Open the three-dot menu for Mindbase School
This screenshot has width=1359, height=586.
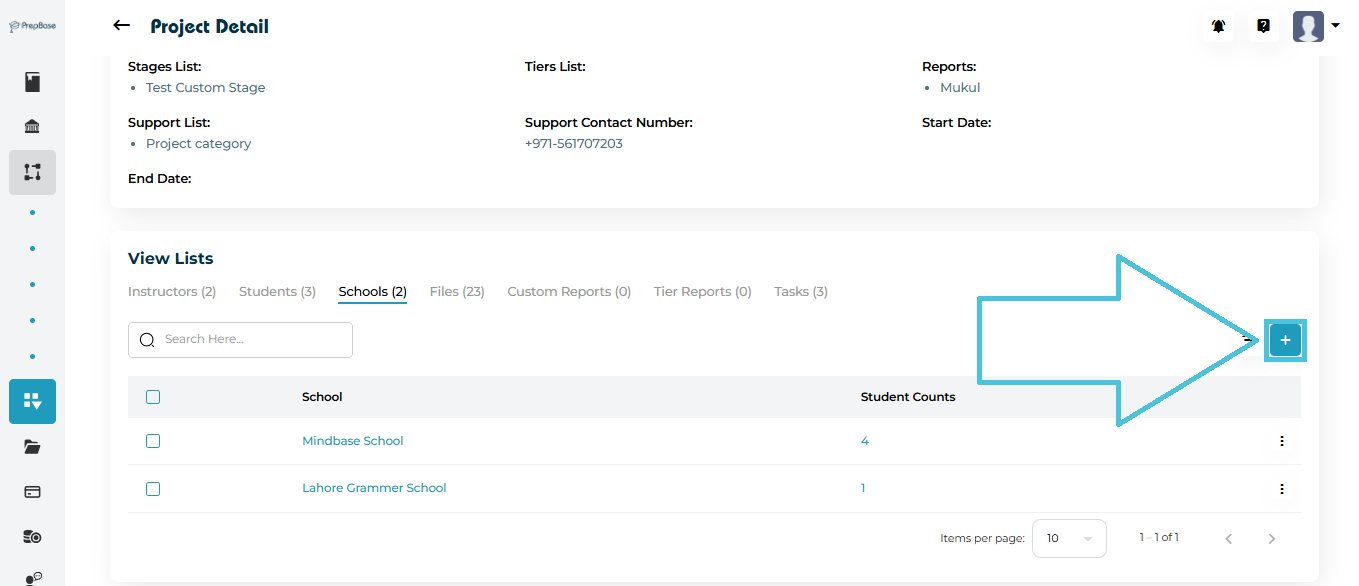coord(1281,441)
